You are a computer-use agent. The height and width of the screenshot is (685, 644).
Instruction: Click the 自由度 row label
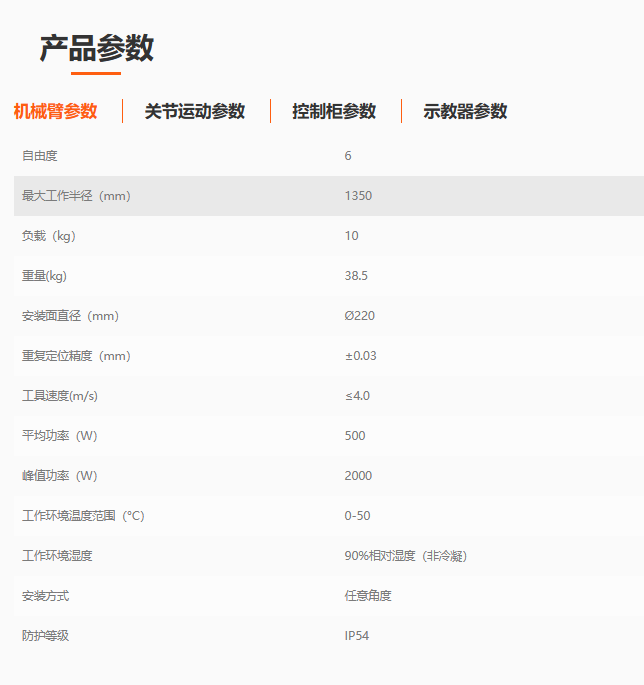tap(40, 156)
